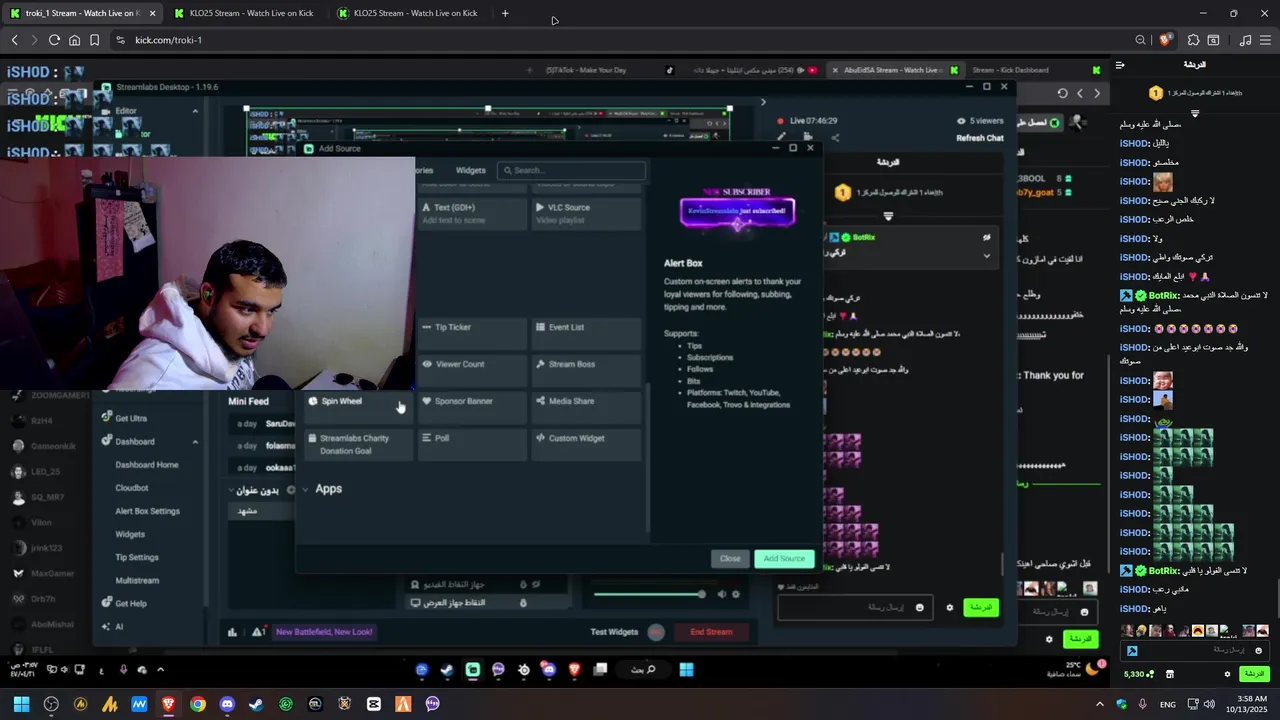Open Kick channel points shop icon
Viewport: 1280px width, 720px height.
tap(1169, 674)
